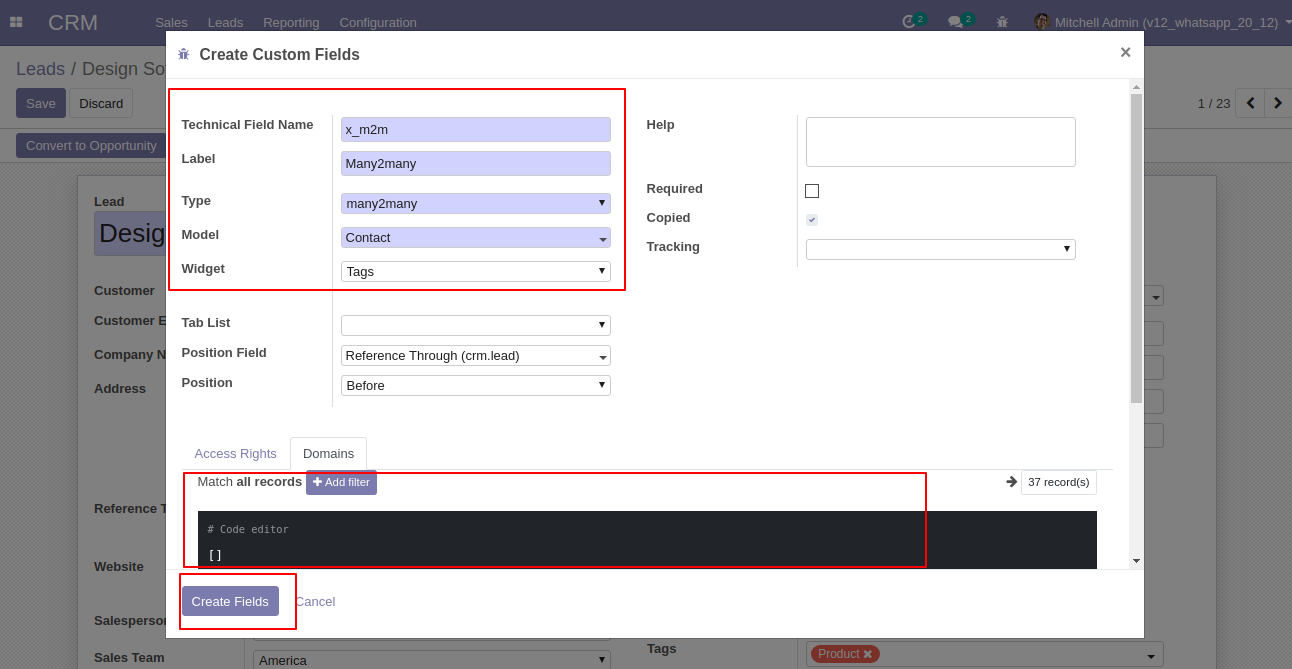Open the conversations chat bubble icon
This screenshot has width=1292, height=669.
click(x=955, y=22)
